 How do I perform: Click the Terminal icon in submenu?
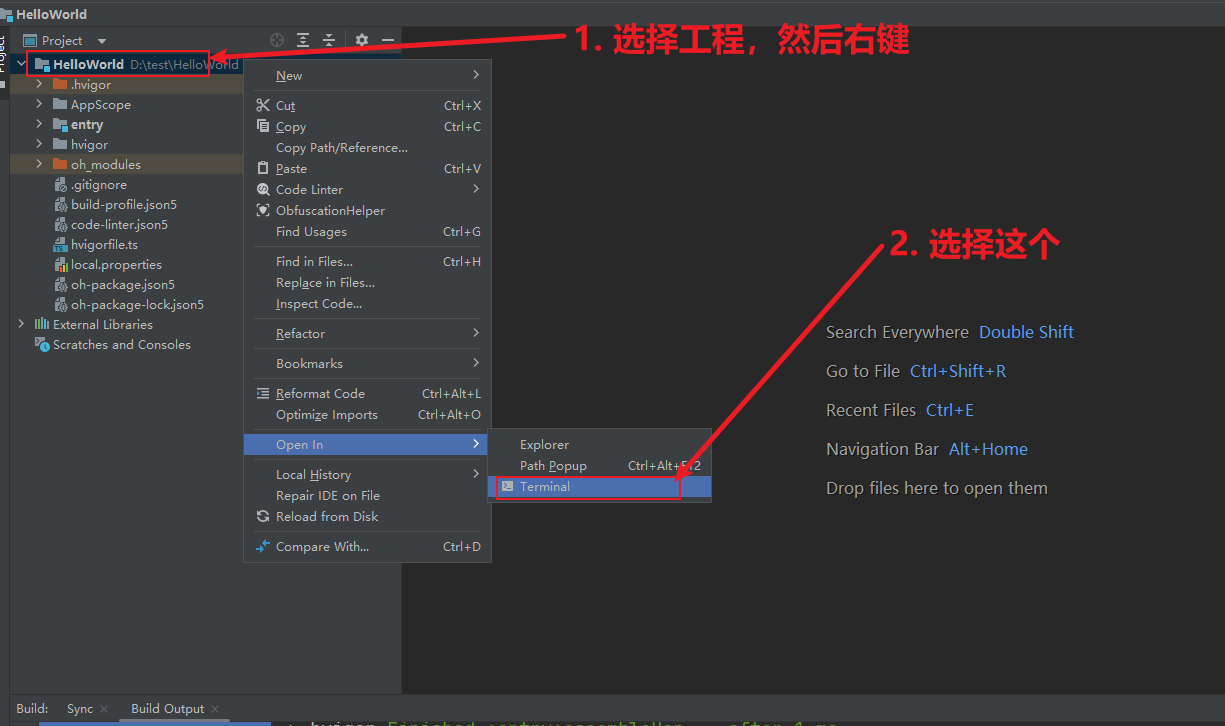[507, 486]
